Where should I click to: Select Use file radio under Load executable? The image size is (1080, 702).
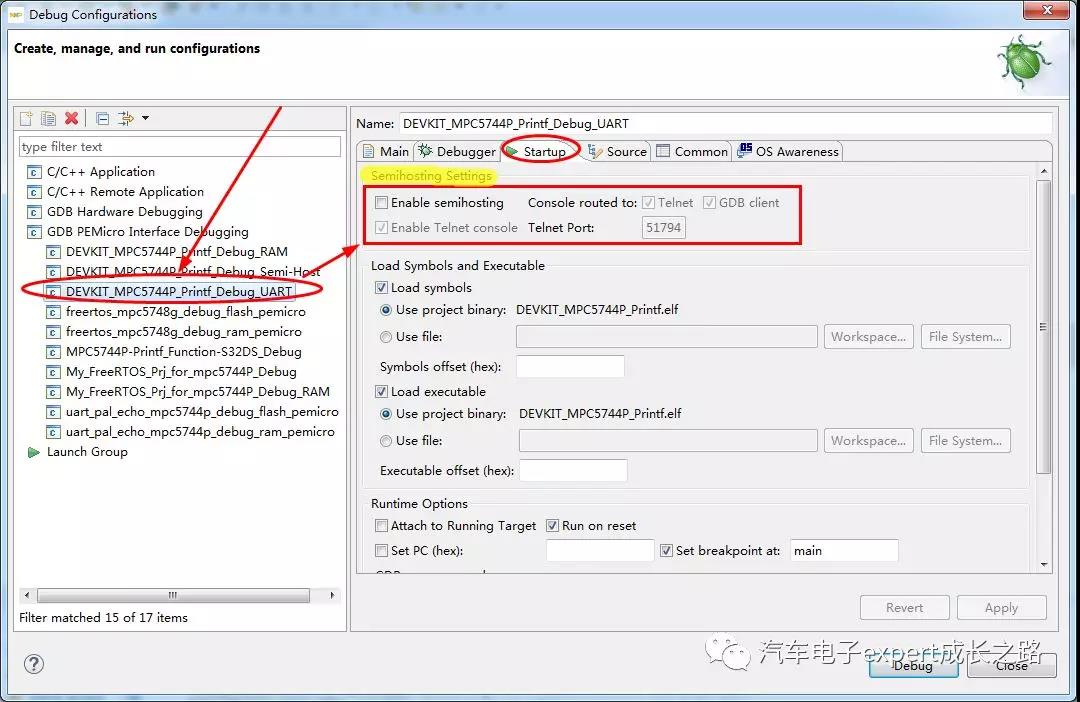(x=386, y=441)
